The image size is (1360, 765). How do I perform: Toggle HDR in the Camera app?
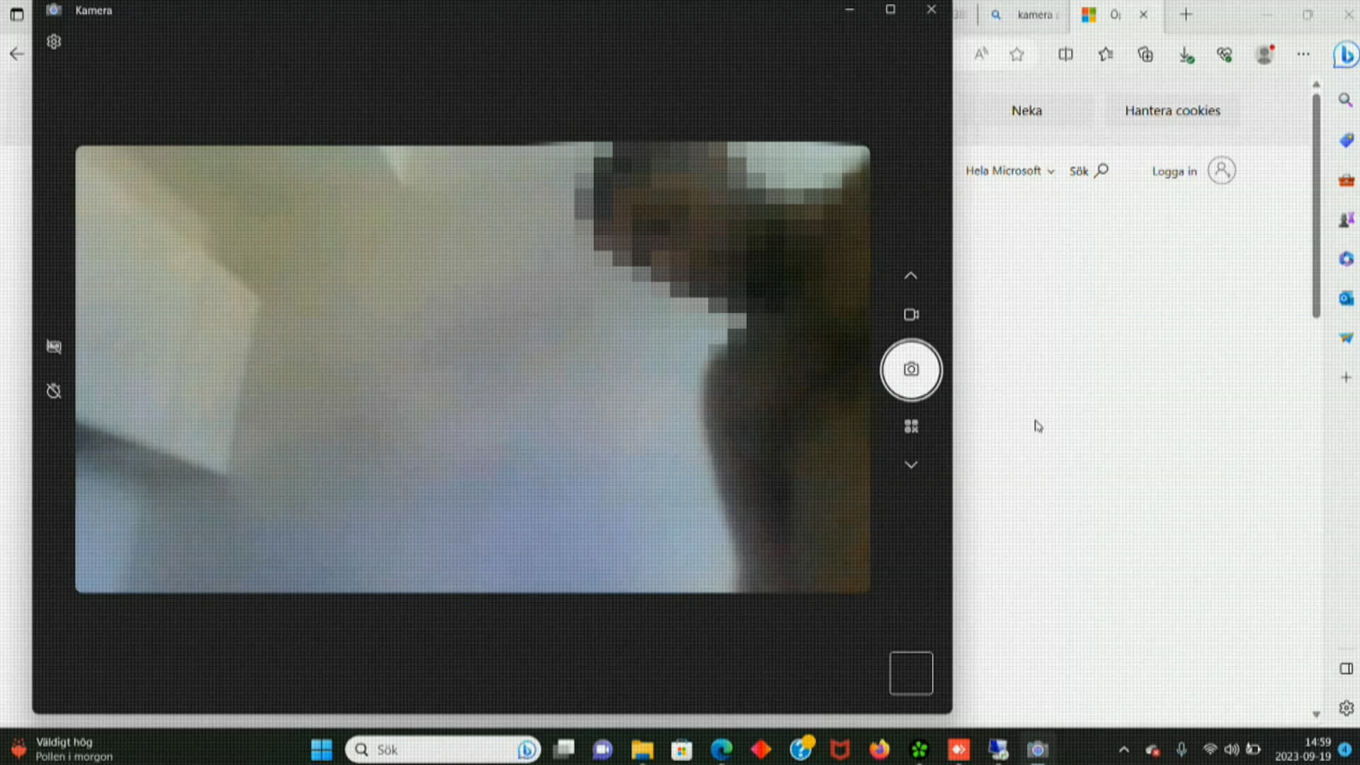coord(54,347)
